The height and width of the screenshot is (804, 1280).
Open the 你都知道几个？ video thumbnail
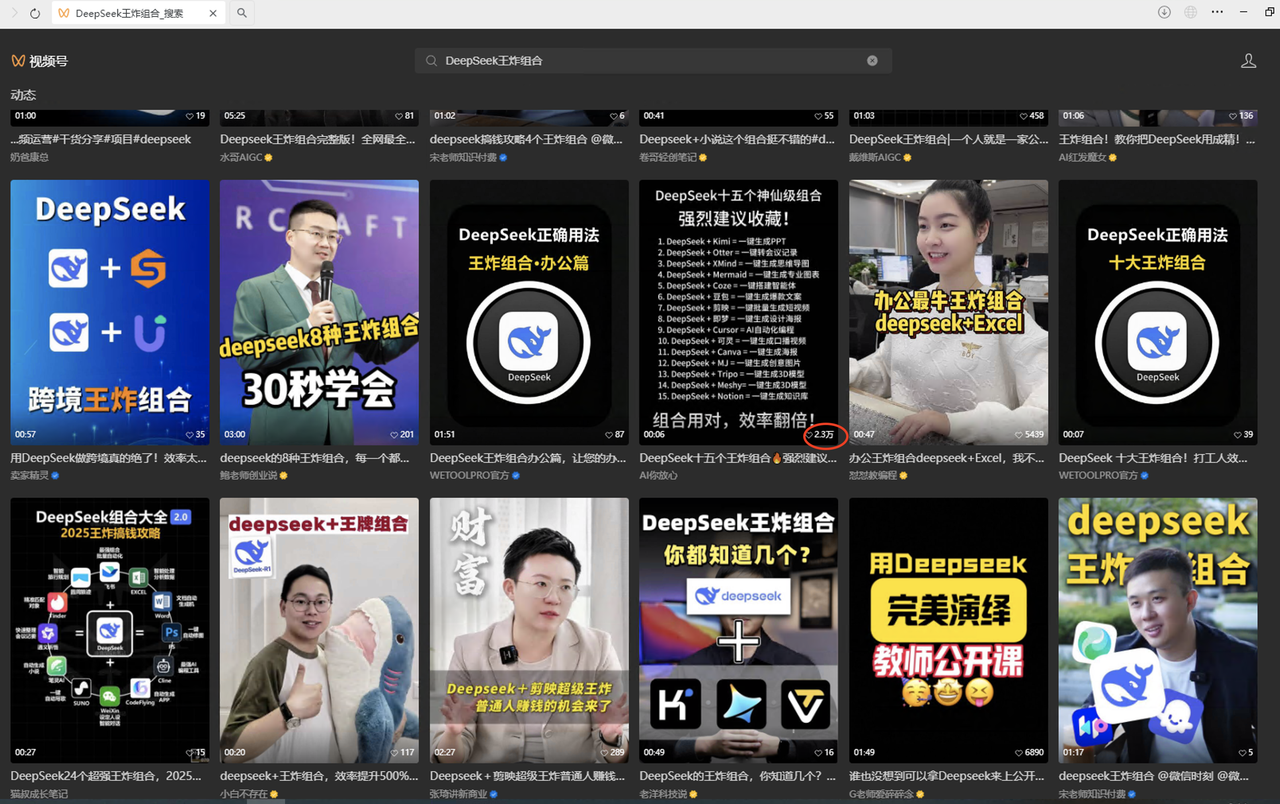pos(739,630)
